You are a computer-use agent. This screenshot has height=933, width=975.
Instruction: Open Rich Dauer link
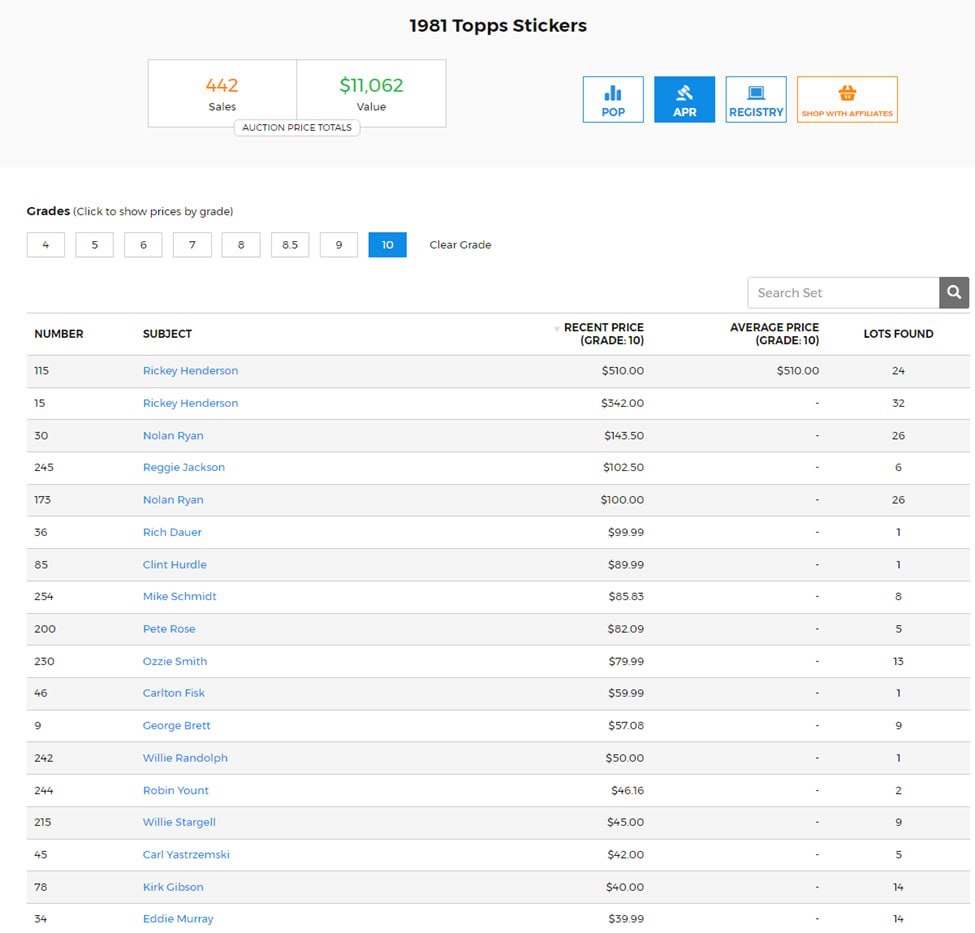pyautogui.click(x=172, y=532)
